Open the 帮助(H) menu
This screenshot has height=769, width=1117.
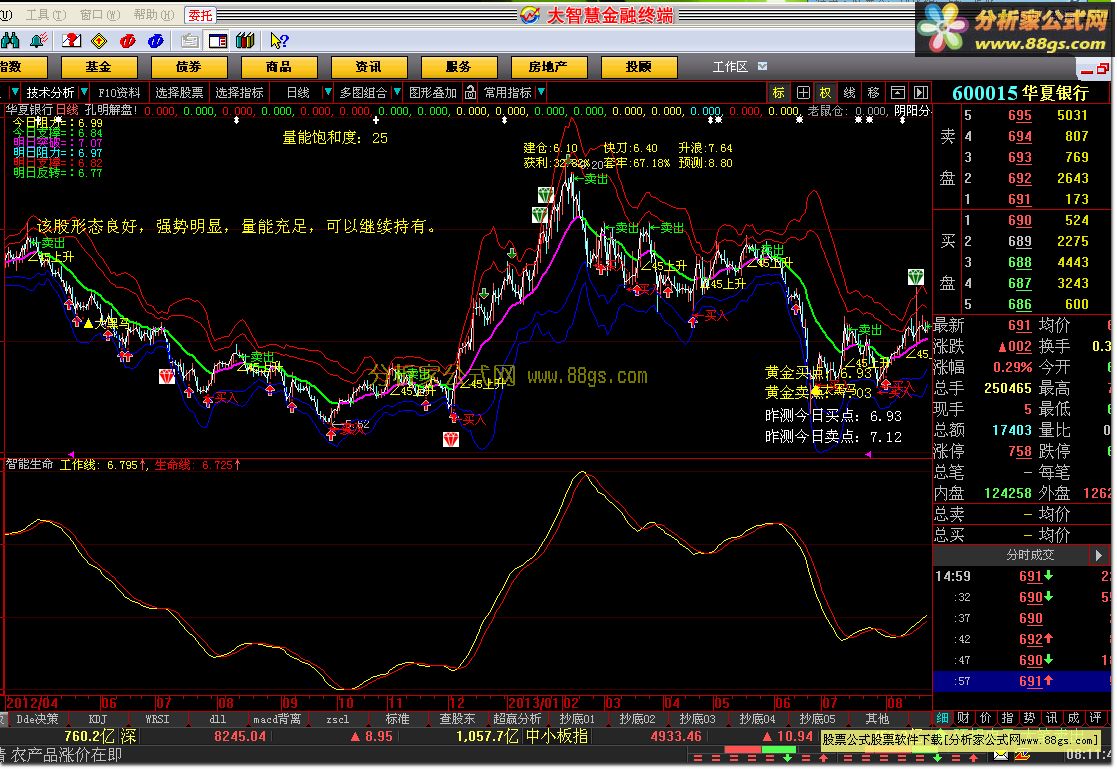pos(154,14)
